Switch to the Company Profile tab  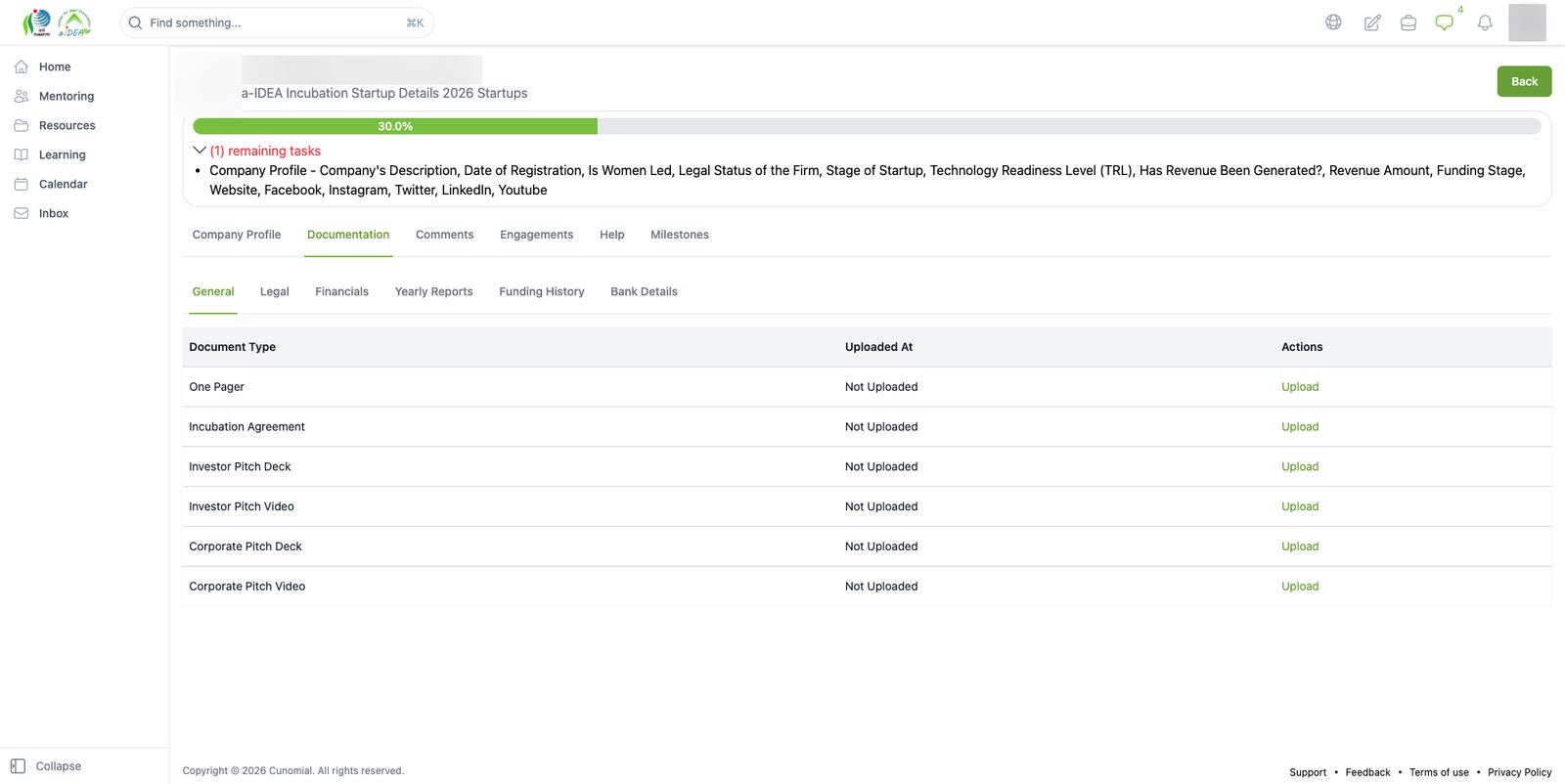point(237,235)
